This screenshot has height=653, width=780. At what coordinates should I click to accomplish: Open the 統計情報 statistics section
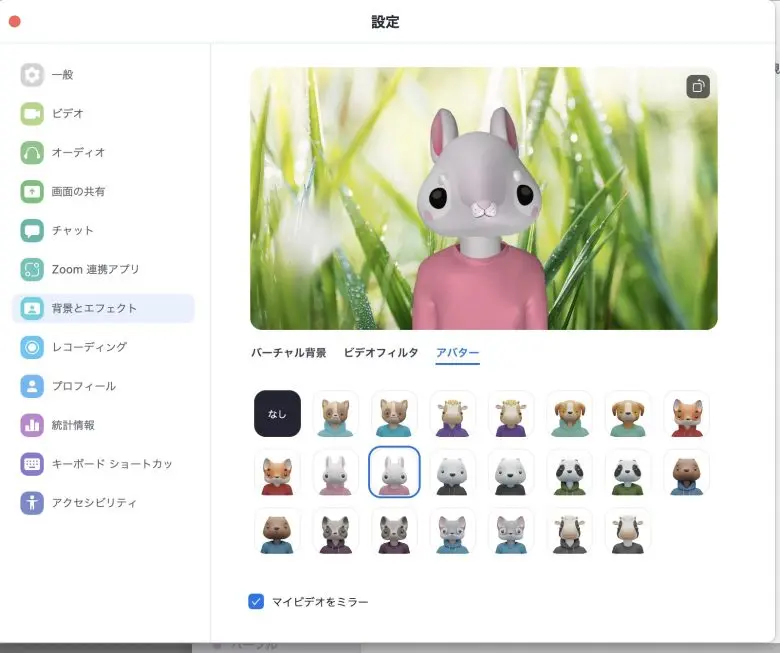pyautogui.click(x=103, y=425)
